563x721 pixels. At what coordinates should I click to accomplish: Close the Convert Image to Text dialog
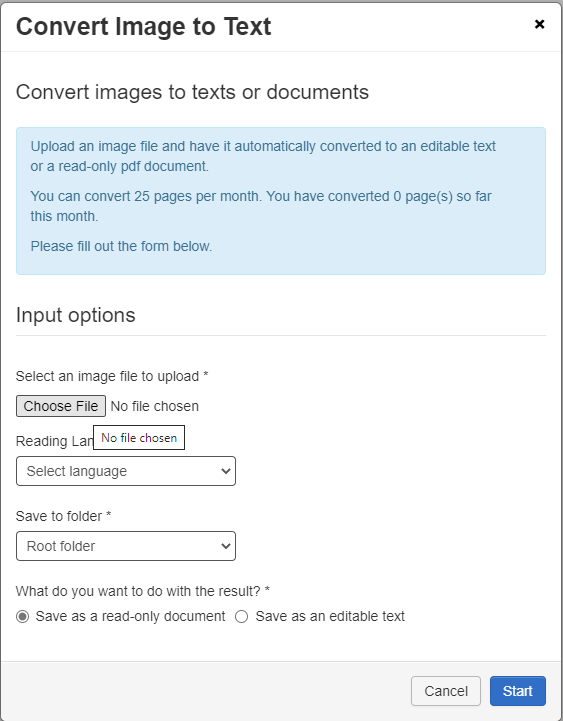tap(540, 24)
